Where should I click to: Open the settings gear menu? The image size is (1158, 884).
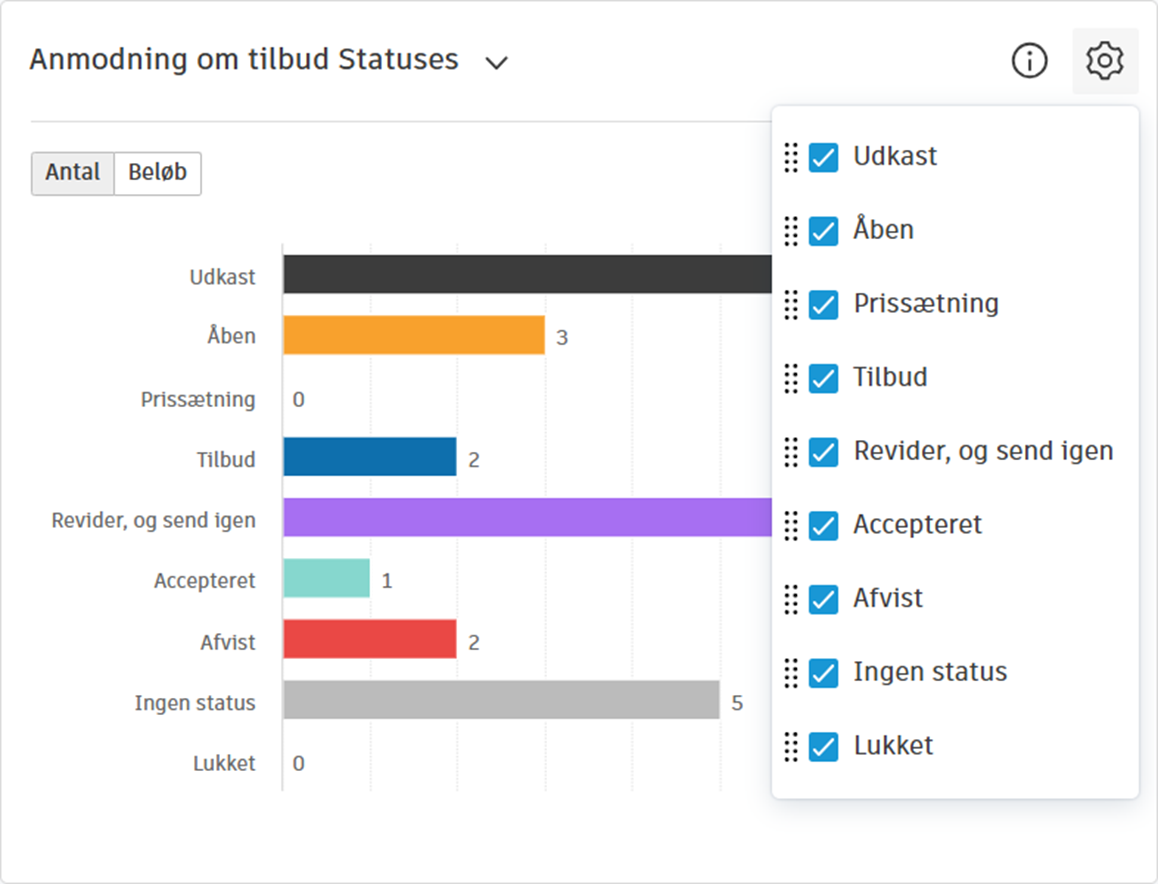pyautogui.click(x=1105, y=61)
